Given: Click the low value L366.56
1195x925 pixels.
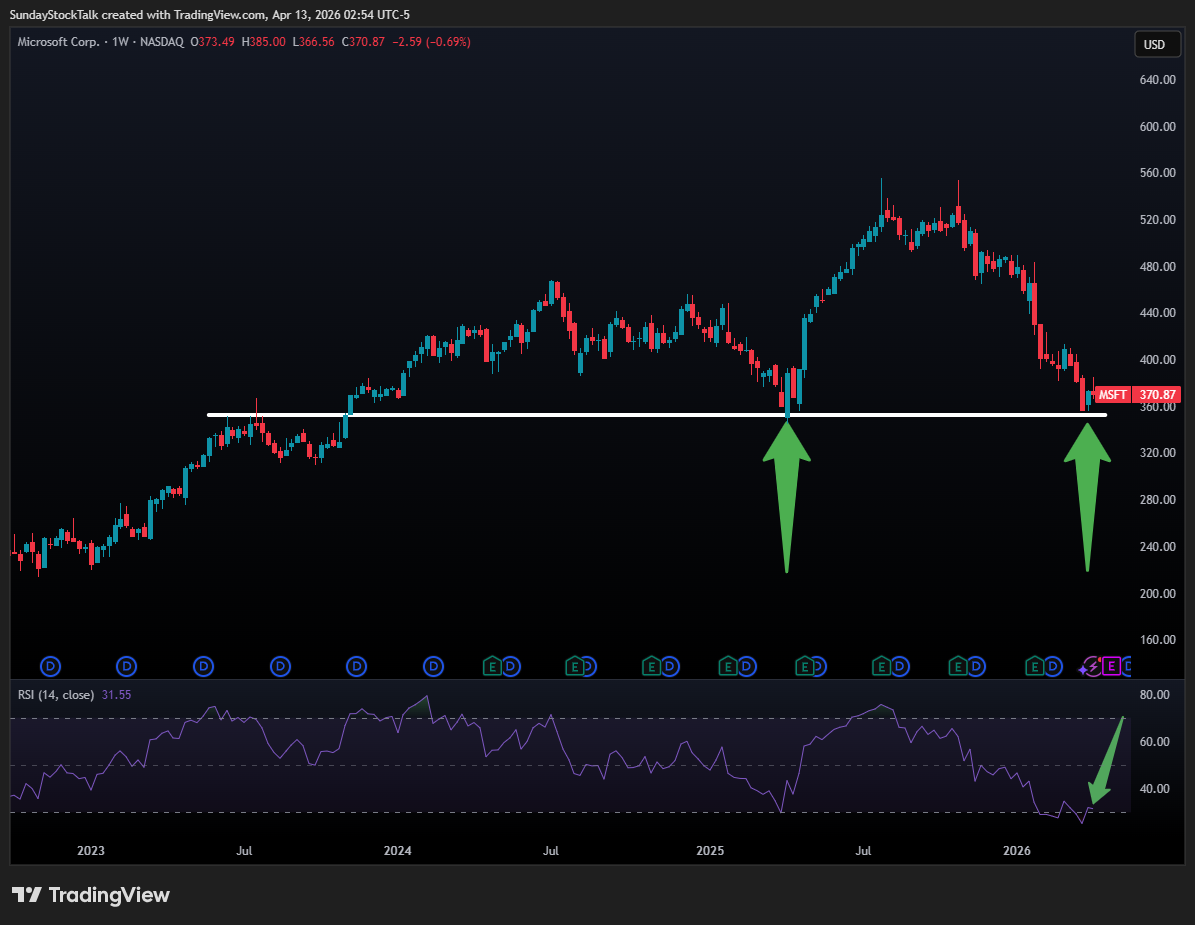Looking at the screenshot, I should pos(313,42).
